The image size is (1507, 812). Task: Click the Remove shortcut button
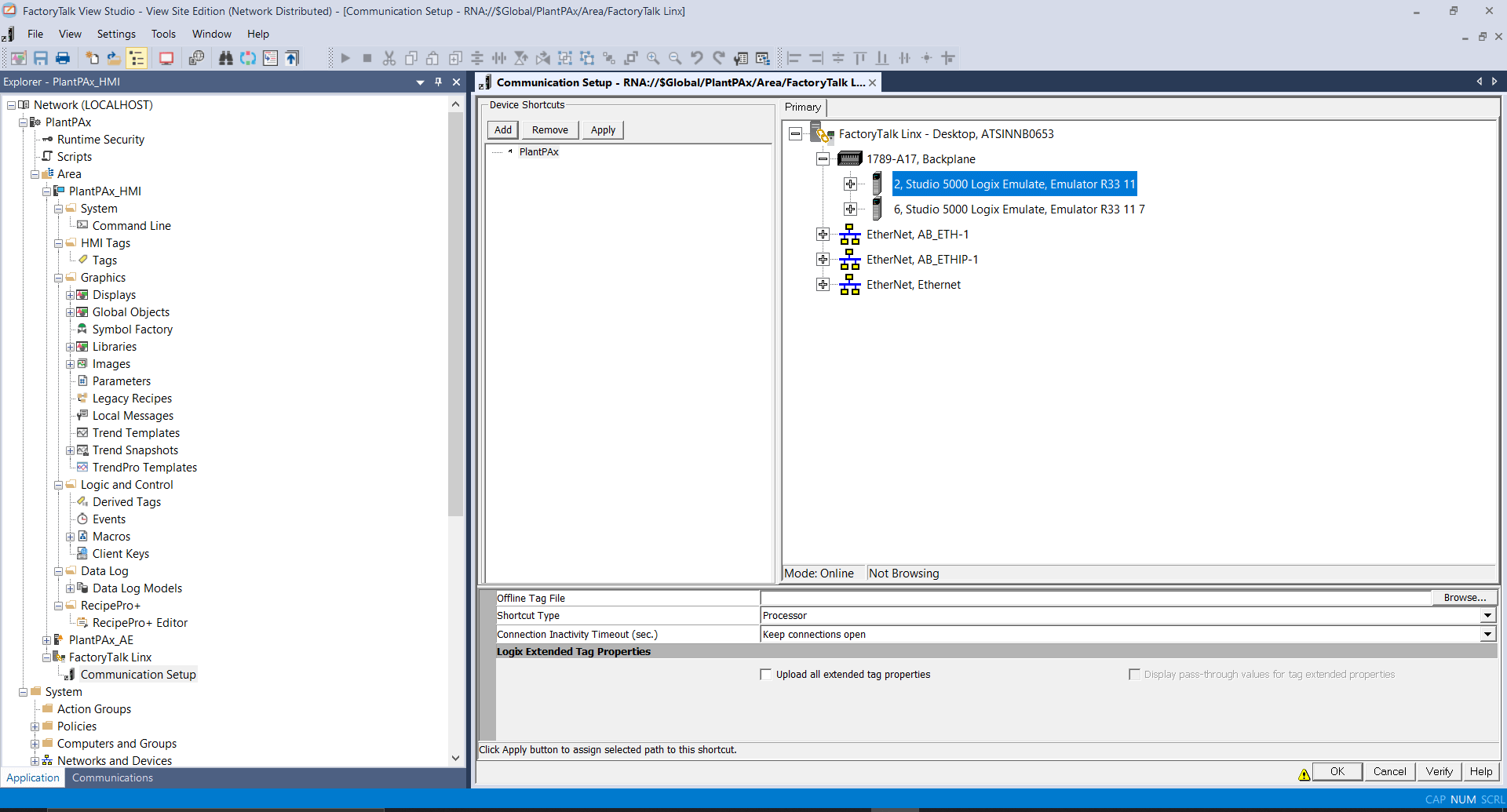click(550, 130)
